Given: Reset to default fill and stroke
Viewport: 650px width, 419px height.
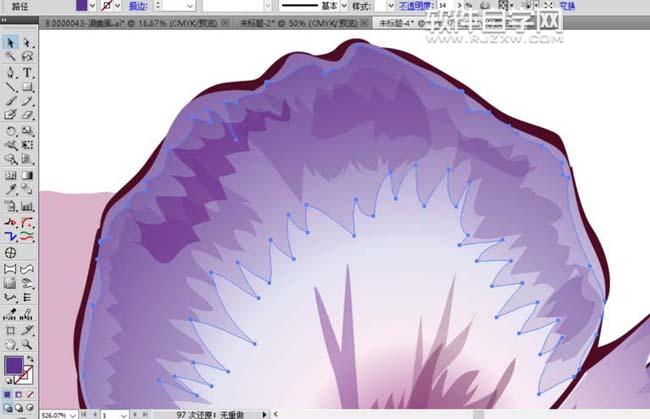Looking at the screenshot, I should pyautogui.click(x=8, y=381).
